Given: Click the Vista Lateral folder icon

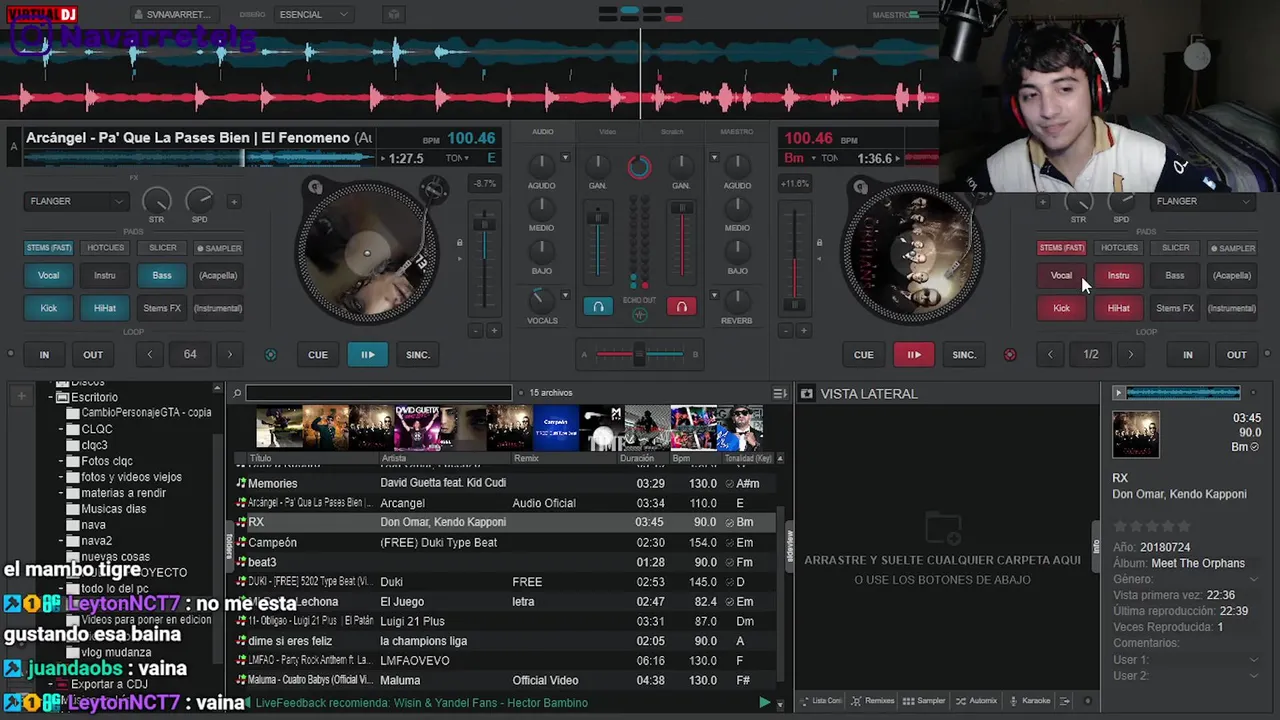Looking at the screenshot, I should coord(807,394).
